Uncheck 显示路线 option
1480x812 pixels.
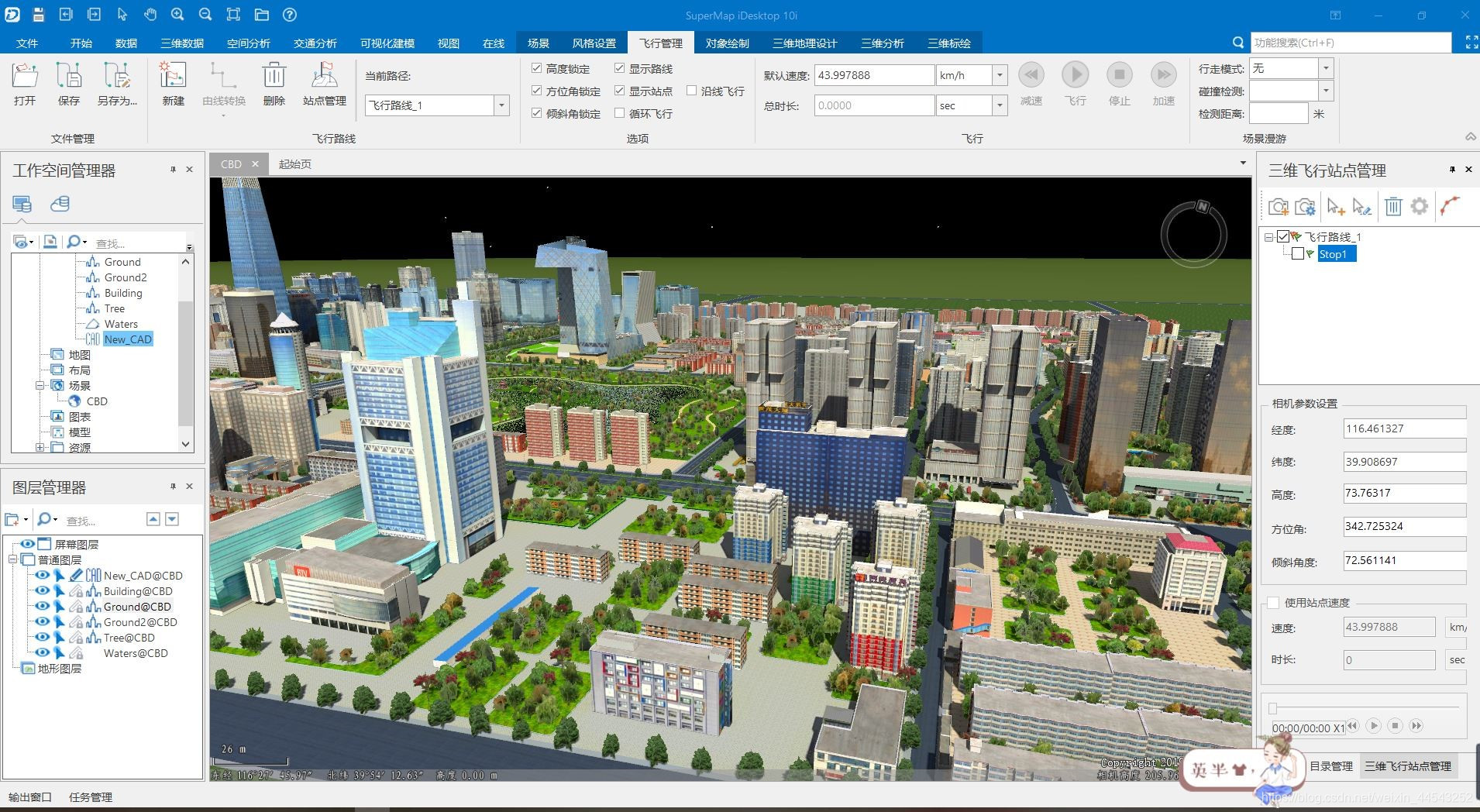(619, 68)
